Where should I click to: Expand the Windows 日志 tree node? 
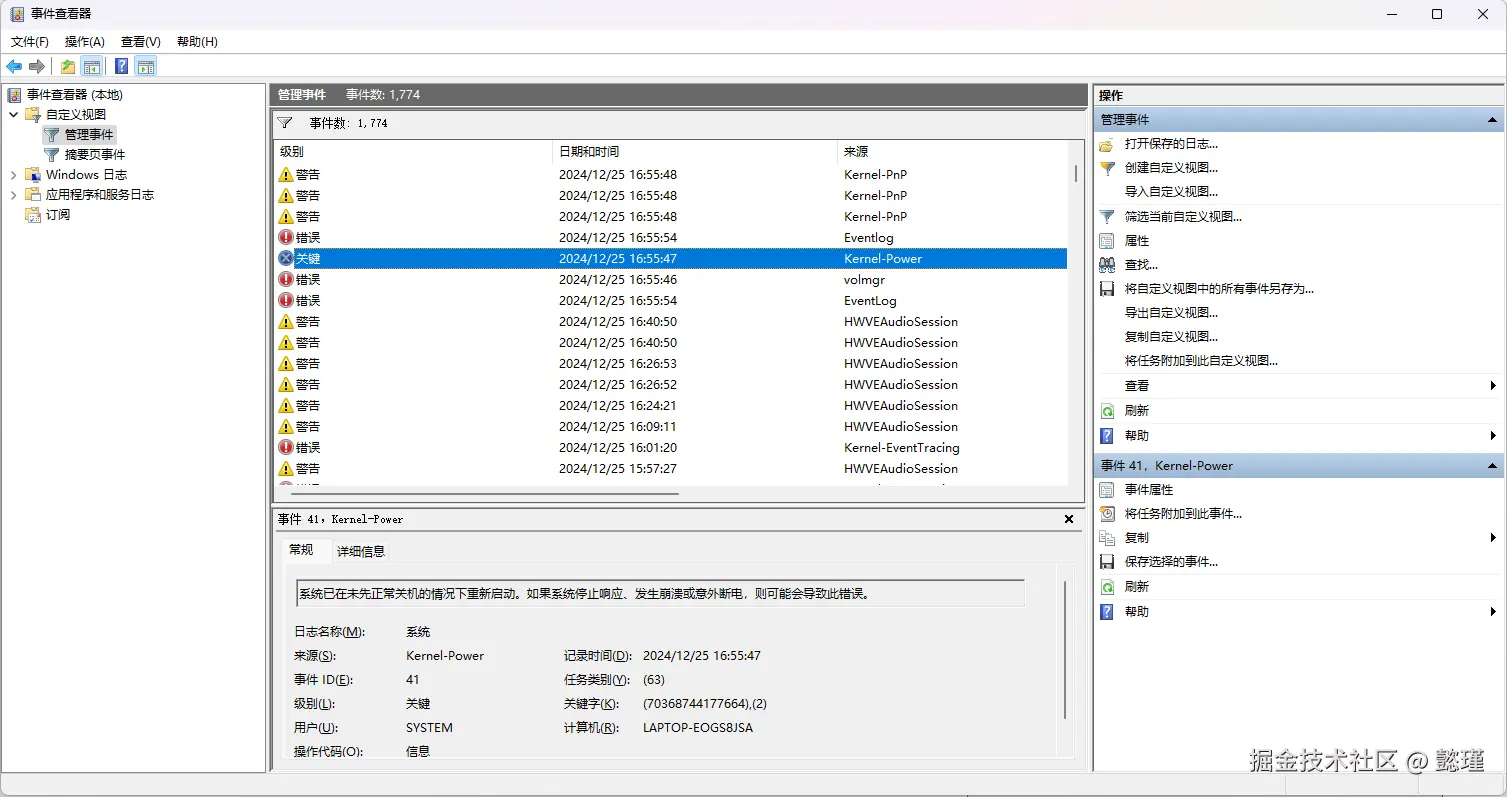coord(14,175)
